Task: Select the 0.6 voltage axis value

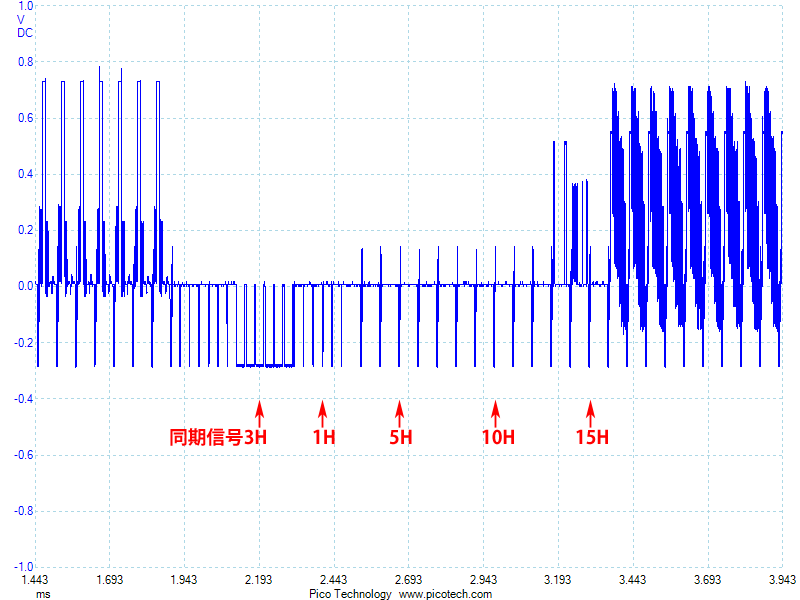Action: 26,118
